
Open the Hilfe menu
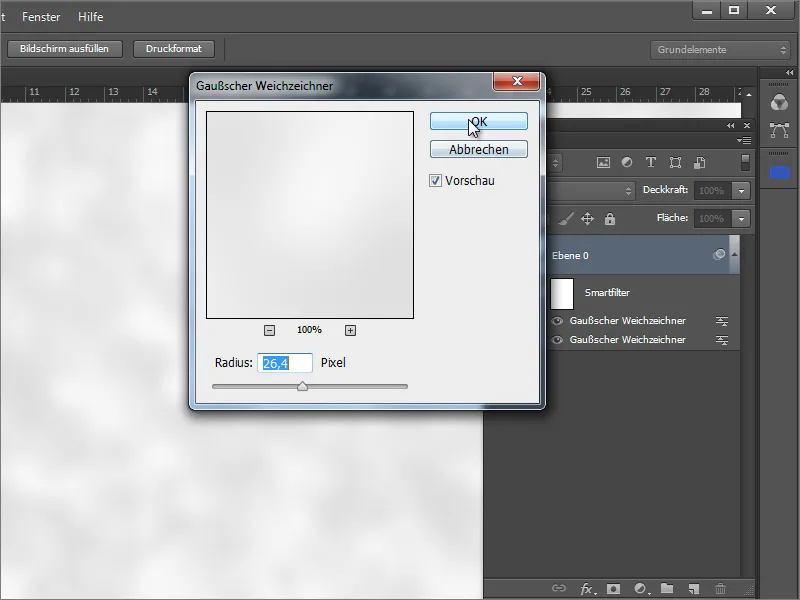[91, 17]
